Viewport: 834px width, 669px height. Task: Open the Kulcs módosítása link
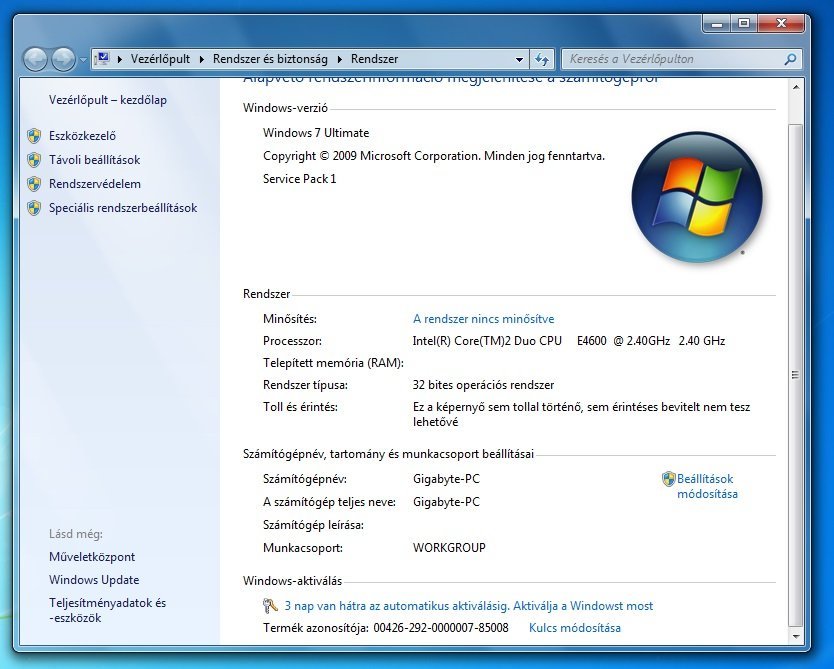pyautogui.click(x=574, y=628)
